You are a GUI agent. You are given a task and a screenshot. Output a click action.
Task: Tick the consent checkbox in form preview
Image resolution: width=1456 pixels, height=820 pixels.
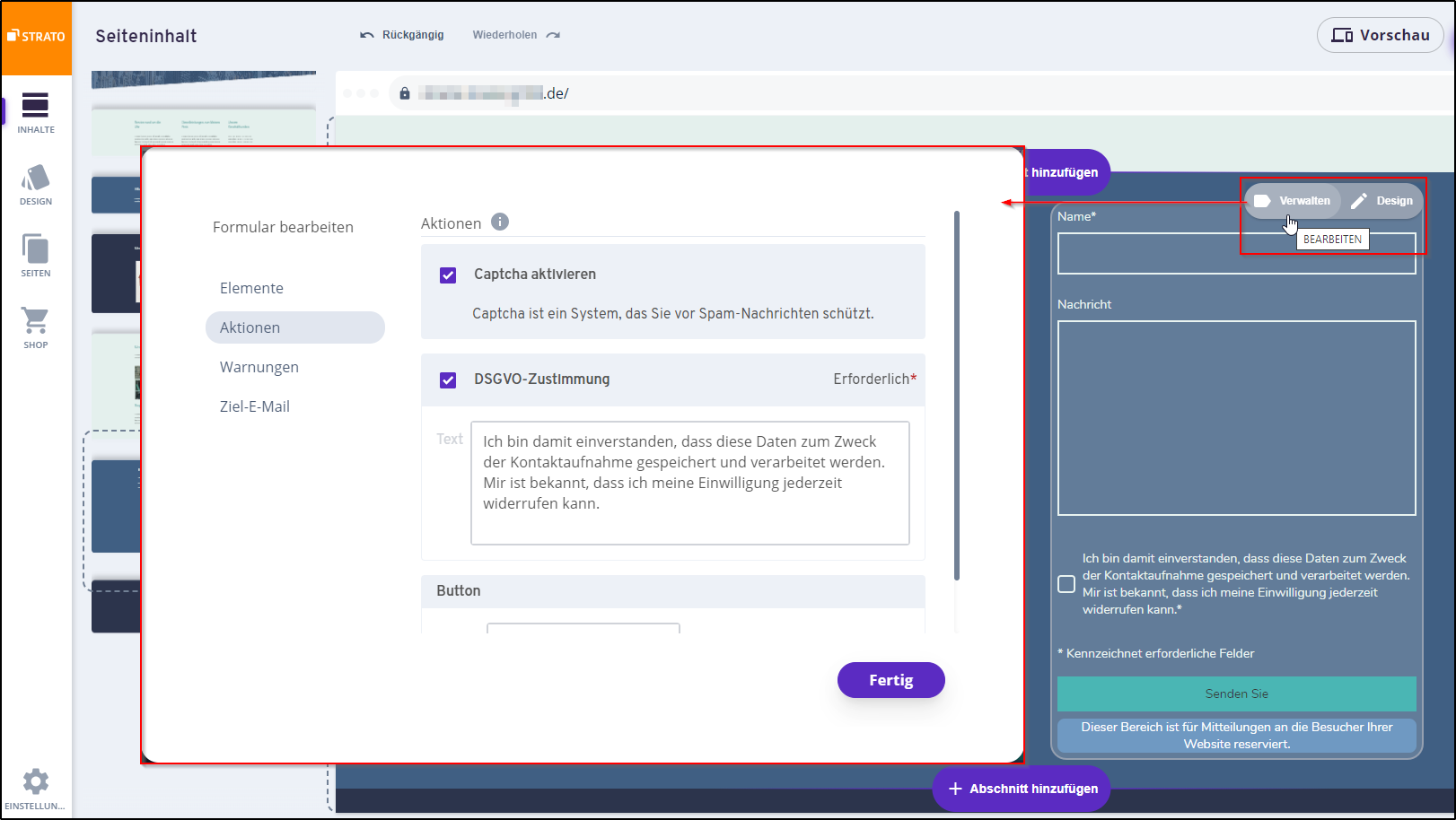[x=1066, y=584]
